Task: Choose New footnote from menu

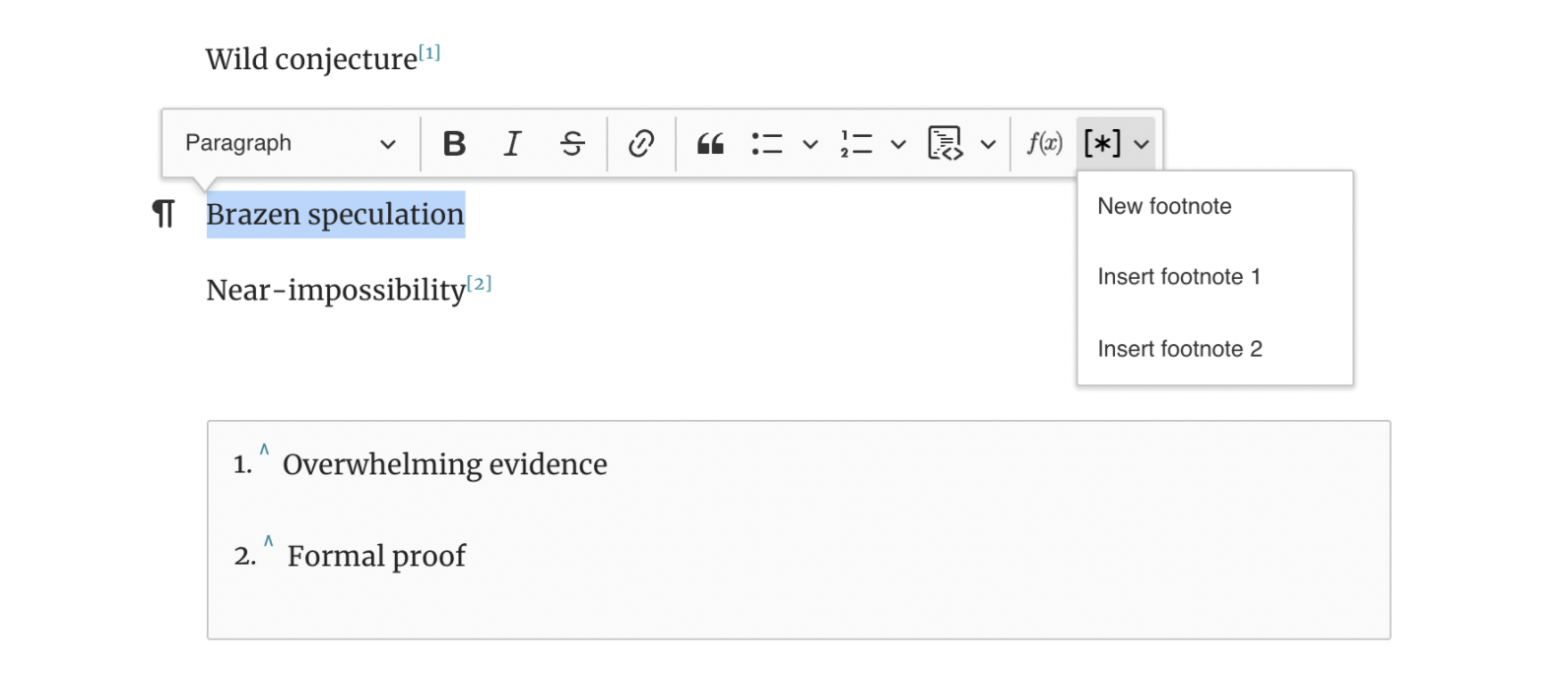Action: pos(1164,206)
